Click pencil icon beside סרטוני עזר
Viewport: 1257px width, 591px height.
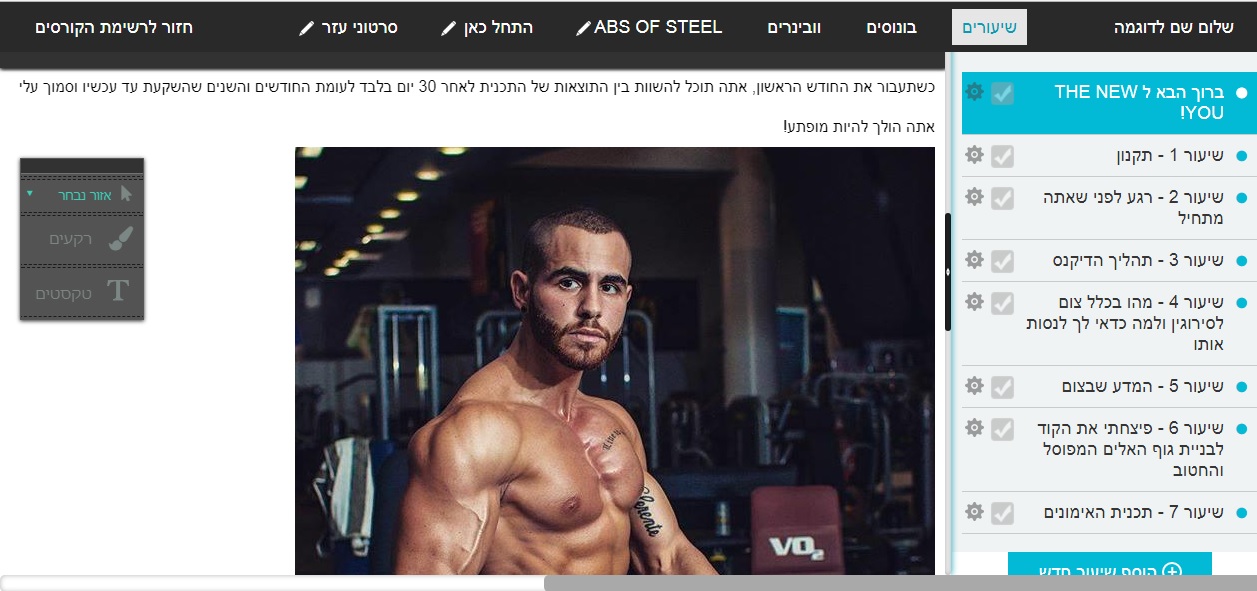point(307,29)
